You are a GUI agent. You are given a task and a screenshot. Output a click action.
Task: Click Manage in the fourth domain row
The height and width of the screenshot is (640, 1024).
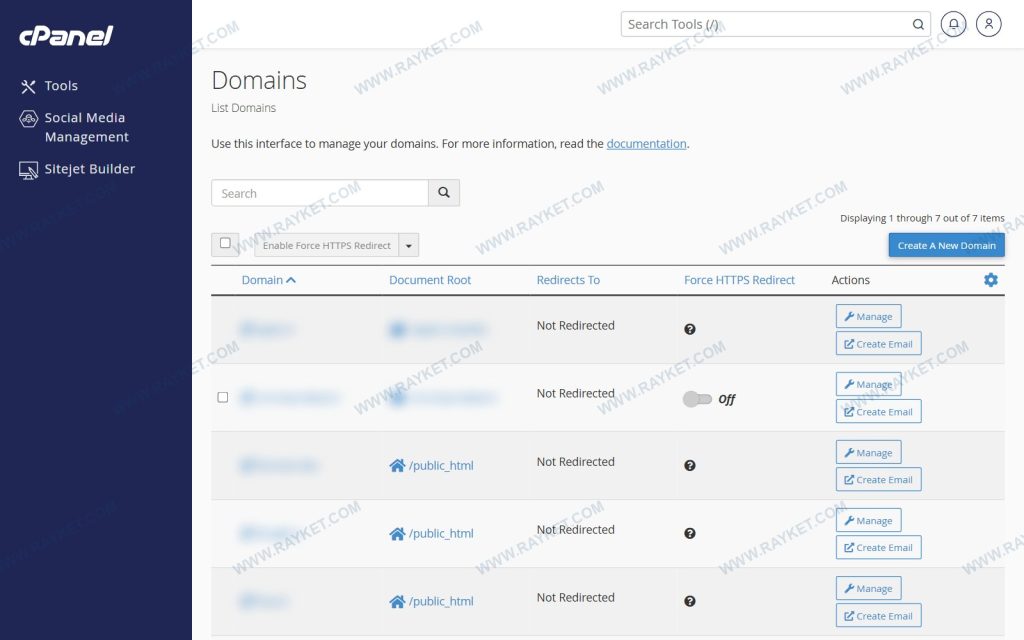[x=869, y=520]
